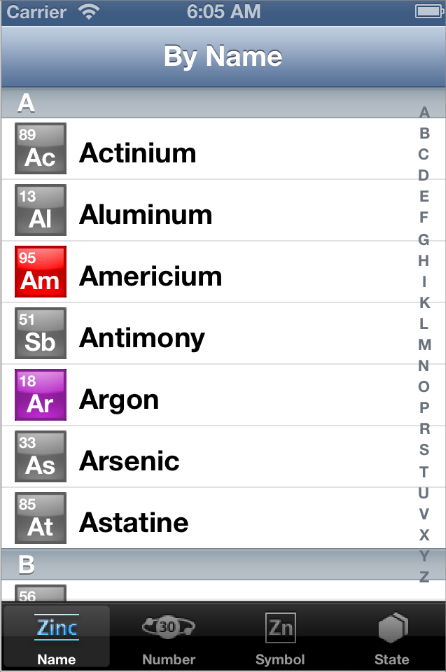
Task: Tap the As element tile icon
Action: 41,456
